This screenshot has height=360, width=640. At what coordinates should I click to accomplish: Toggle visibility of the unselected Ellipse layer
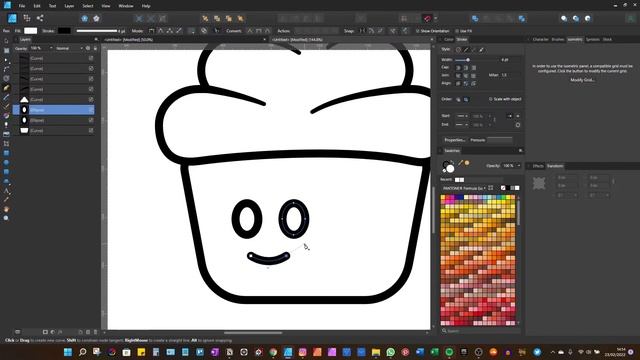[x=91, y=120]
